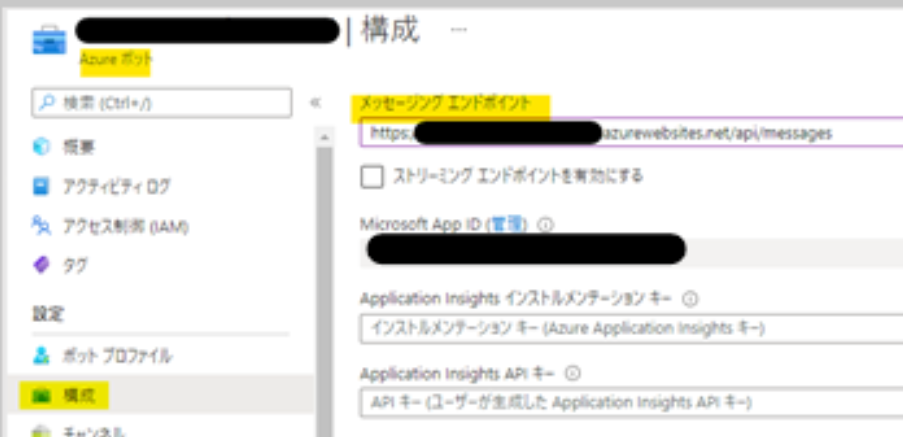Click info icon beside Application Insights API キー
Screen dimensions: 903x437
(x=572, y=374)
